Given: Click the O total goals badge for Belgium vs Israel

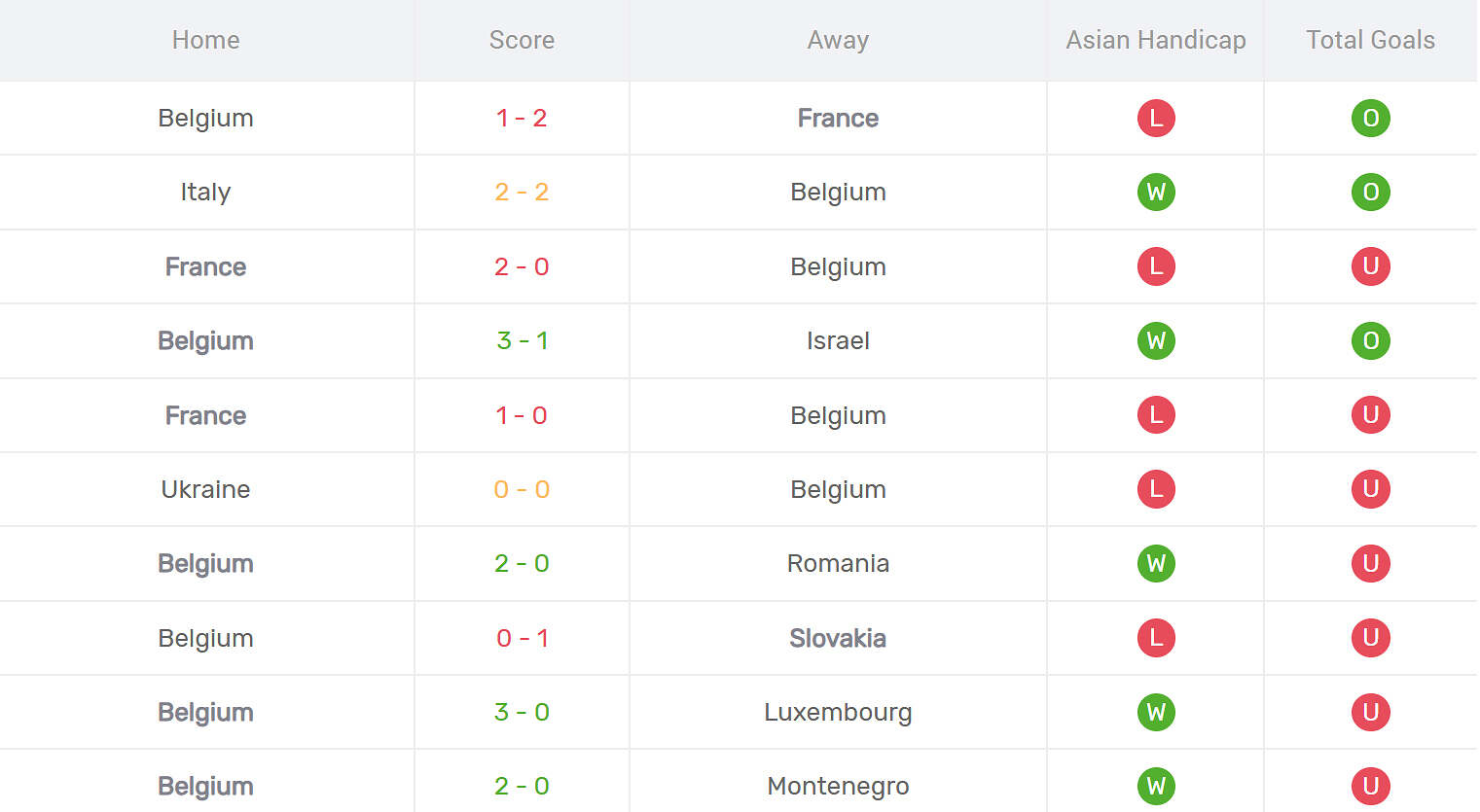Looking at the screenshot, I should coord(1370,341).
